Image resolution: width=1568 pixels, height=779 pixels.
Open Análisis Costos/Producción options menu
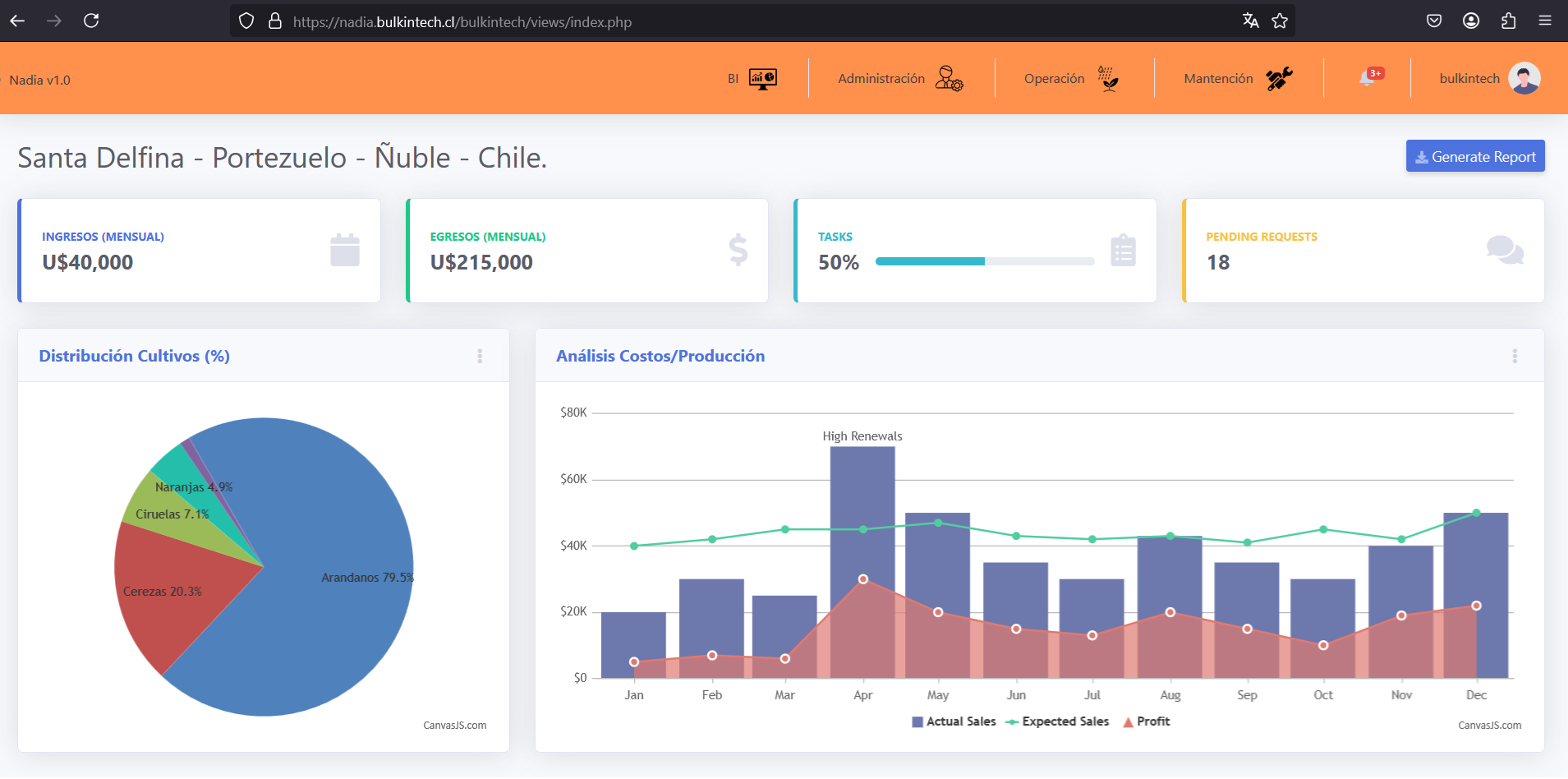tap(1515, 356)
